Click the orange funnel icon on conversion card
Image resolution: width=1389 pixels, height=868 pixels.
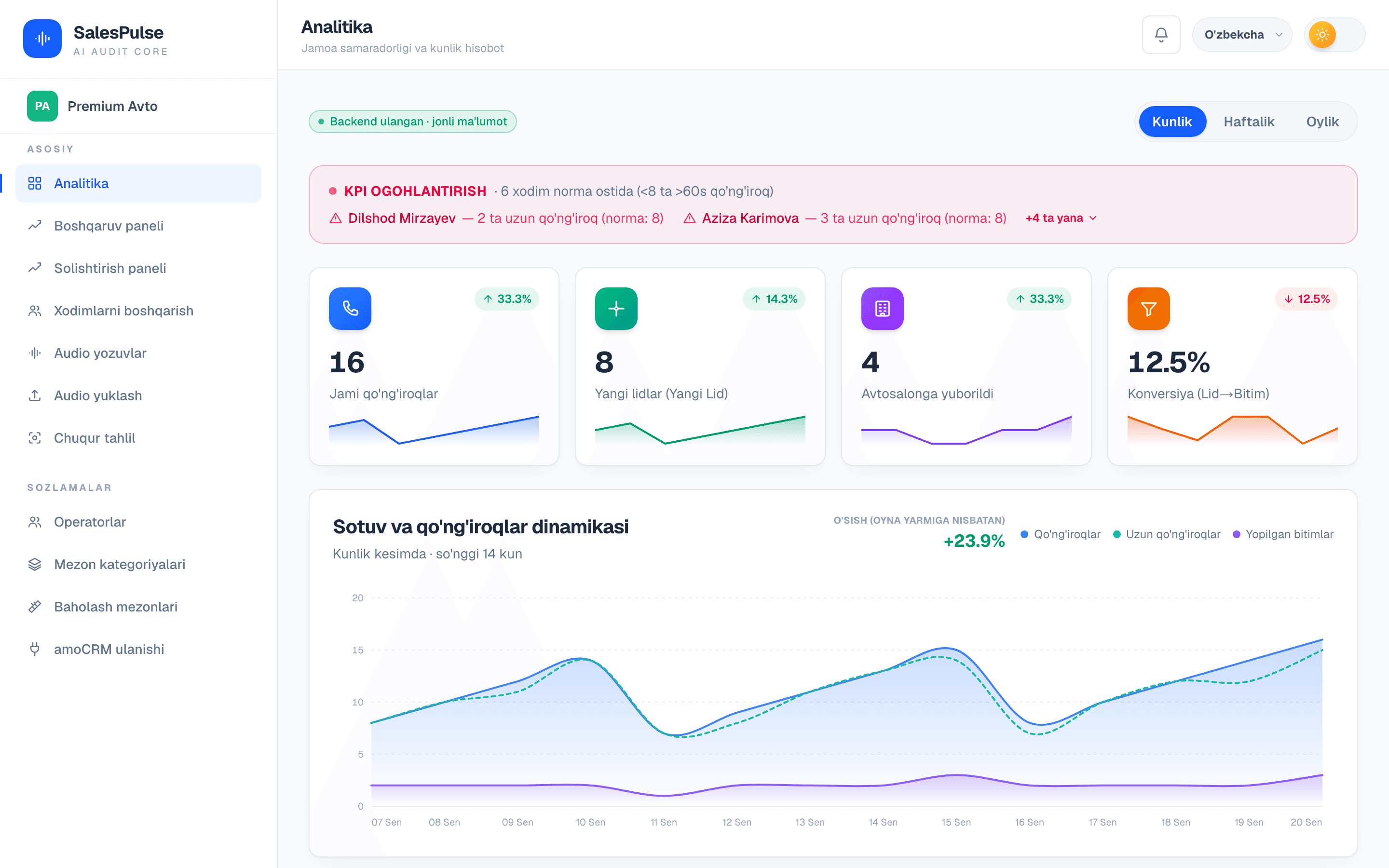pyautogui.click(x=1148, y=308)
